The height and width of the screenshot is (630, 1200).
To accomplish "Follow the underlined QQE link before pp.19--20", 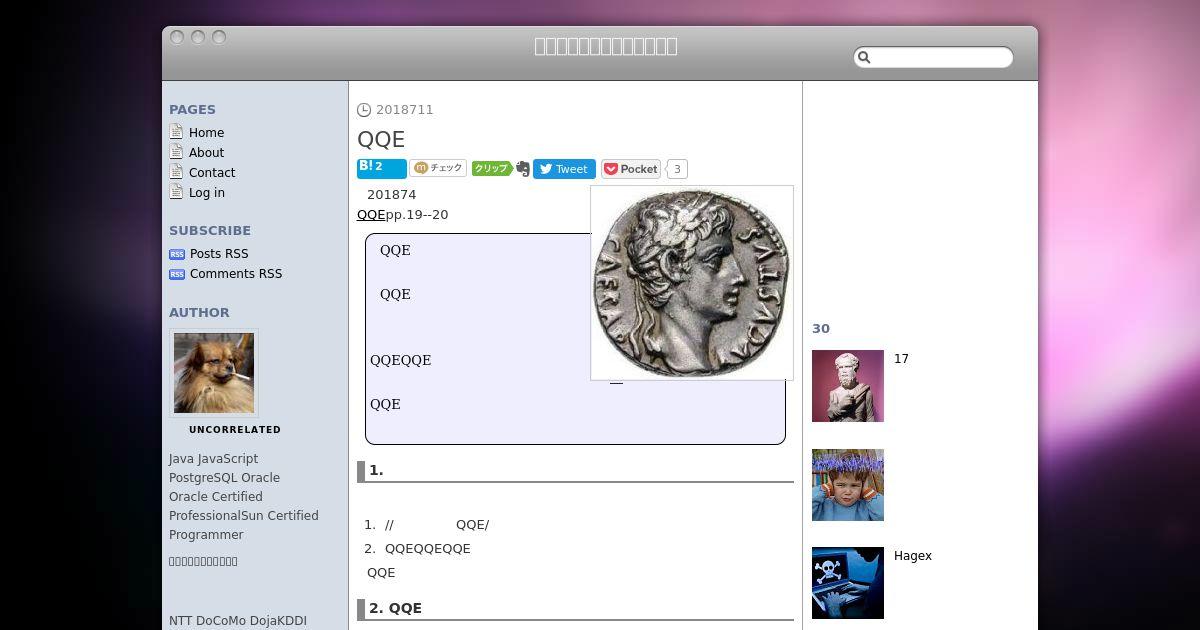I will pyautogui.click(x=371, y=214).
